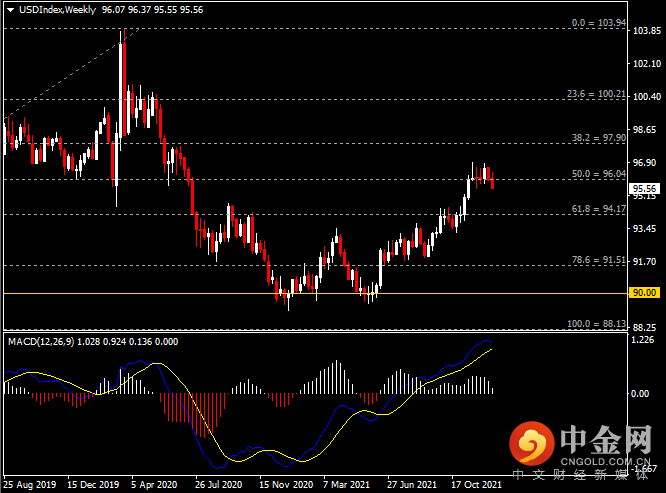Click the 27 Jun 2021 date label

point(412,485)
